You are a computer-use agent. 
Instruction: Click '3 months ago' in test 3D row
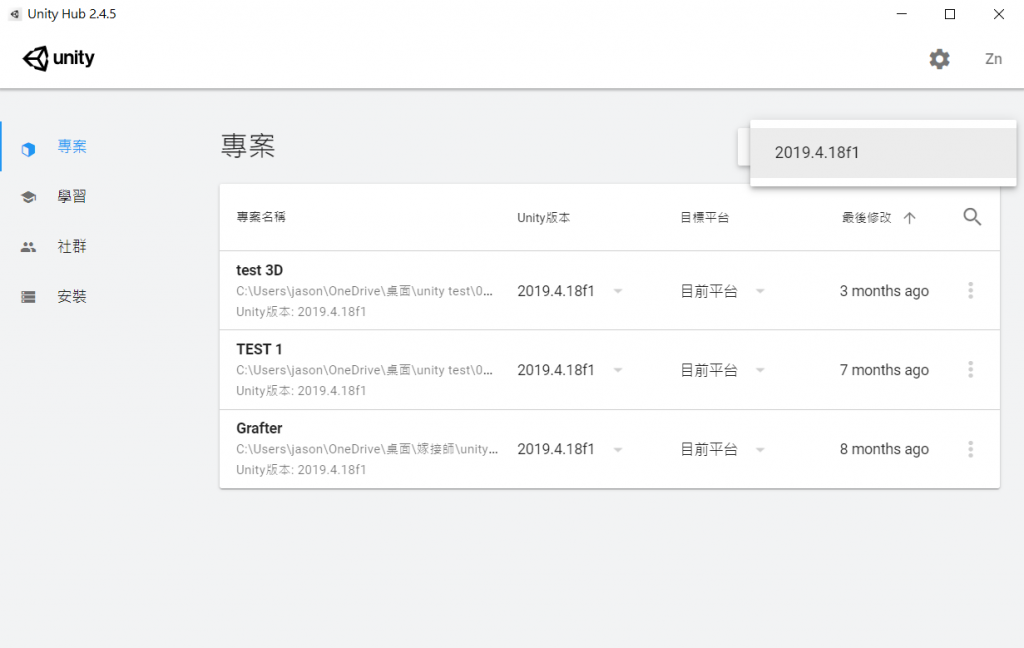884,291
